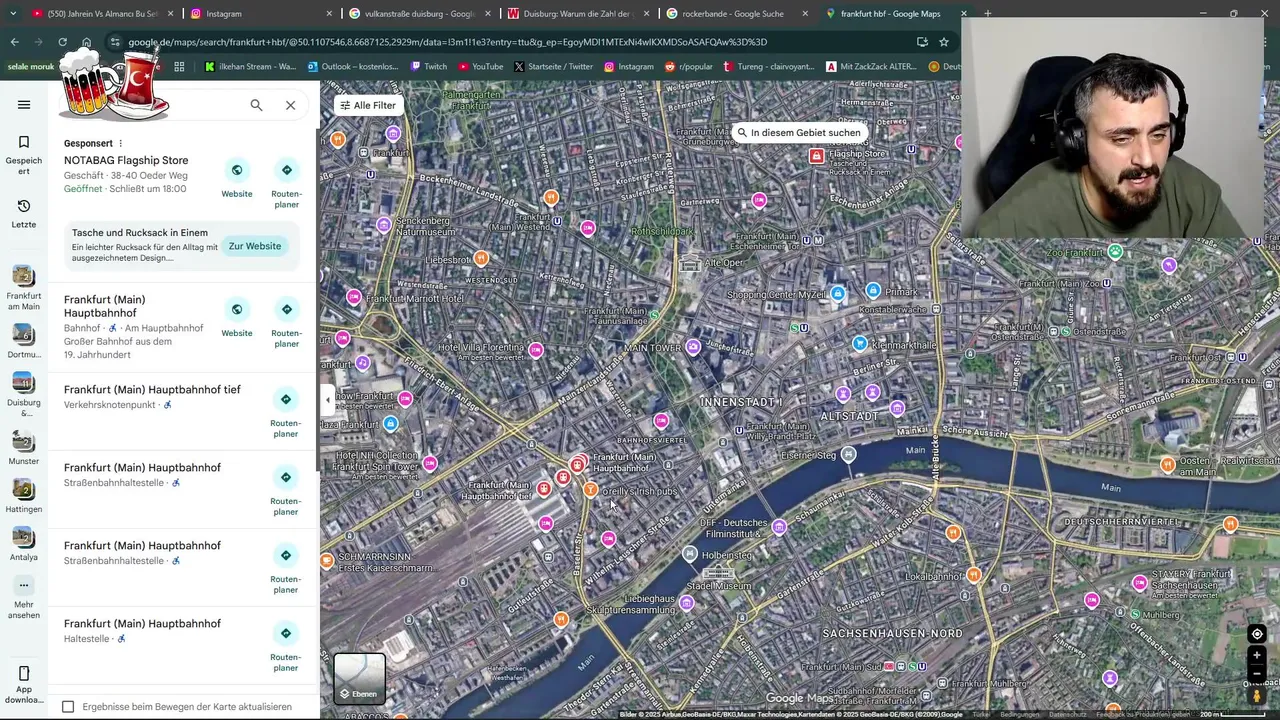Image resolution: width=1280 pixels, height=720 pixels.
Task: Open Gesponsert info three-dot menu
Action: coord(121,143)
